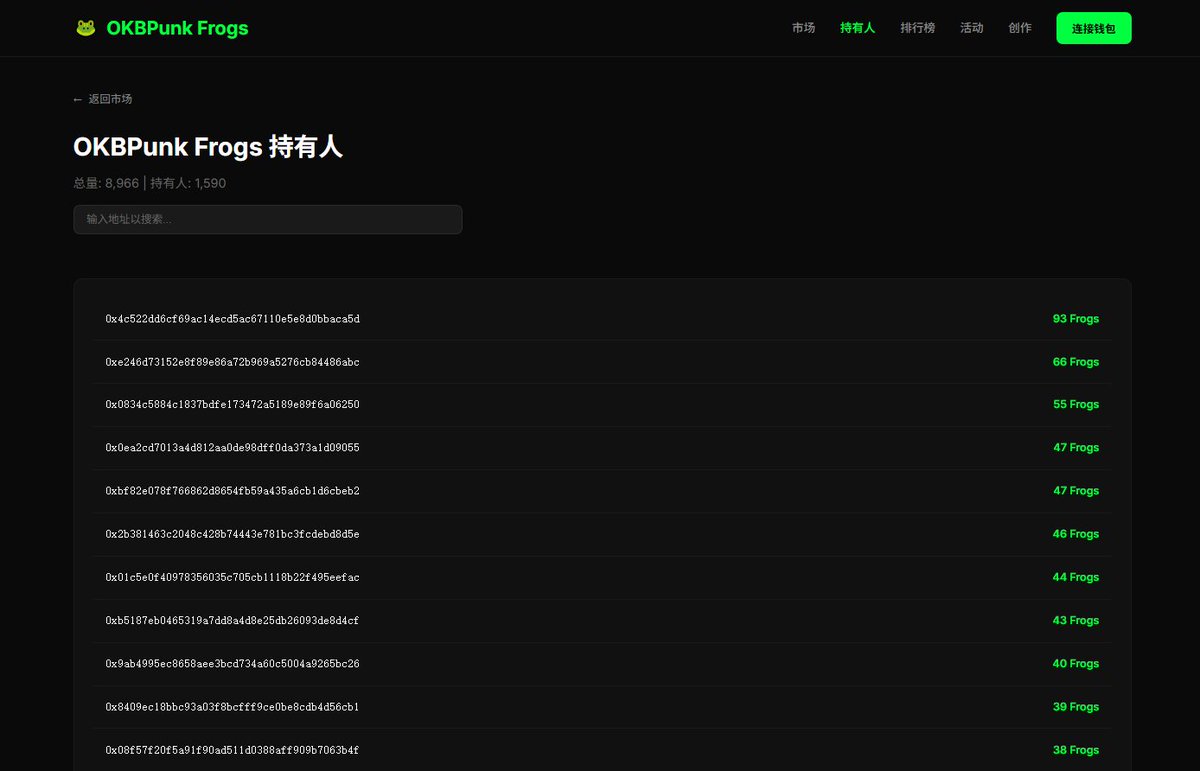This screenshot has height=771, width=1200.
Task: Select address 0x08f57f20f5a91f90ad511d0388aff909b7063b4f
Action: (232, 750)
